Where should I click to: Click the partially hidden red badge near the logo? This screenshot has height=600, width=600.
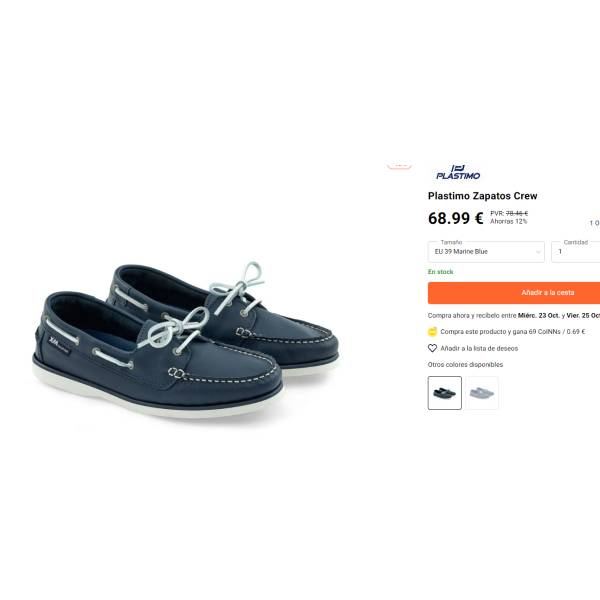click(x=399, y=166)
